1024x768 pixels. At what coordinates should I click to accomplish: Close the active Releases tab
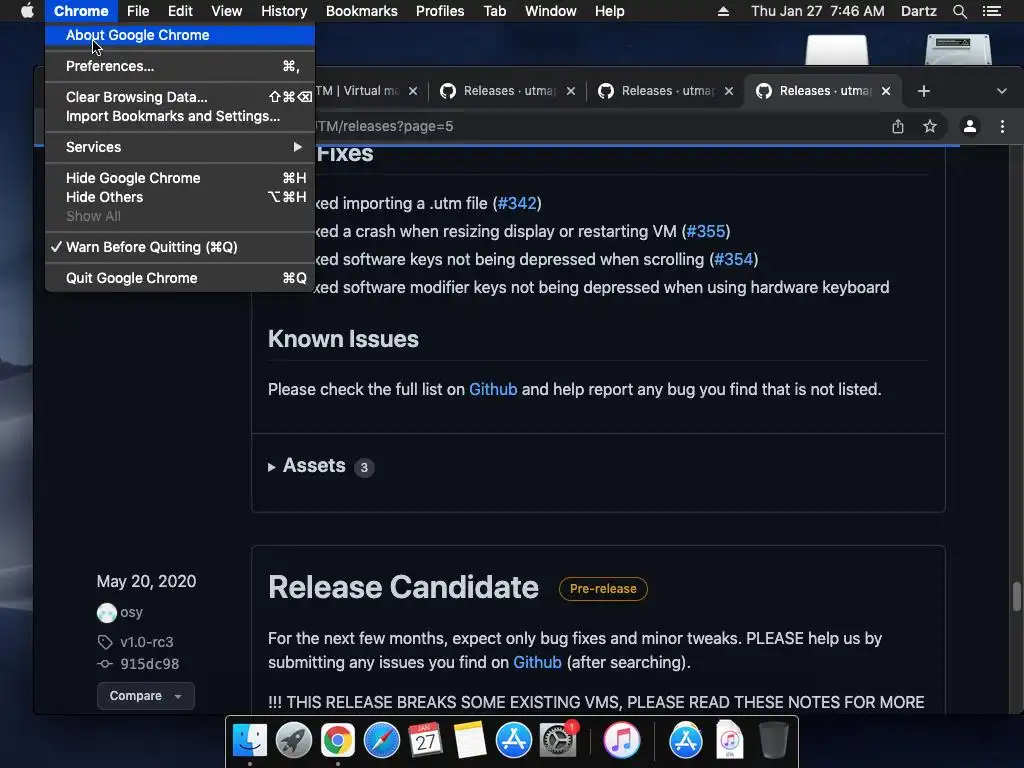click(x=886, y=91)
